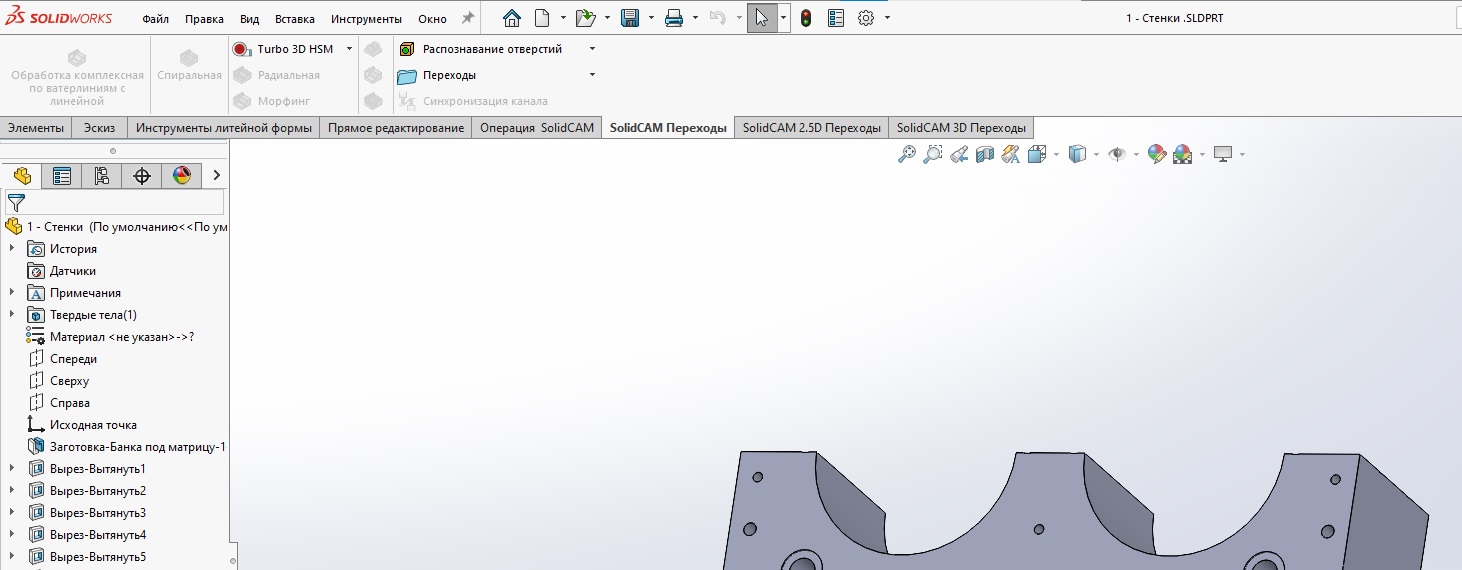
Task: Click the View Settings monitor icon
Action: click(1222, 154)
